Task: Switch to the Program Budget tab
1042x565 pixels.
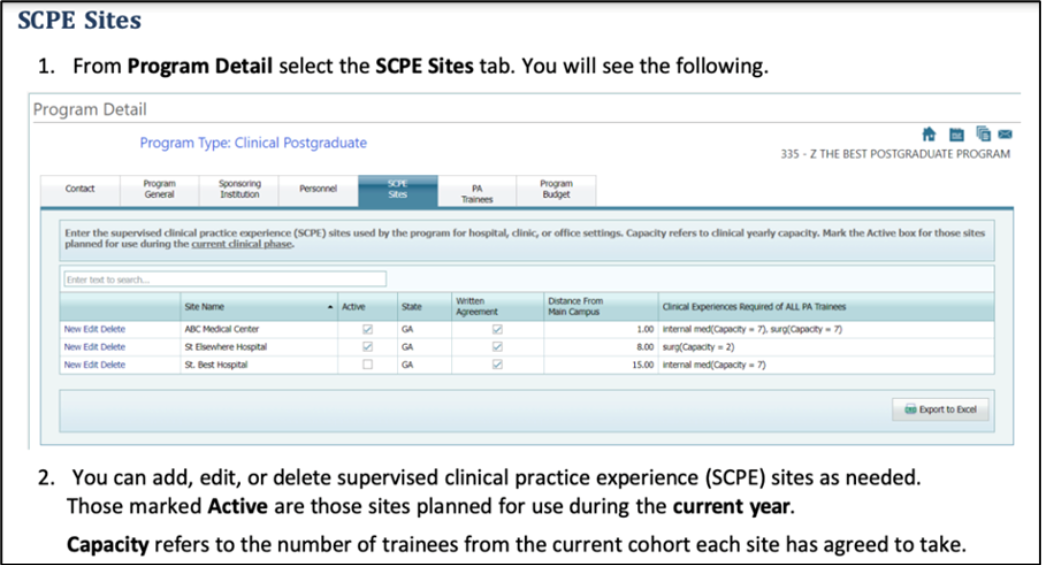Action: click(x=556, y=189)
